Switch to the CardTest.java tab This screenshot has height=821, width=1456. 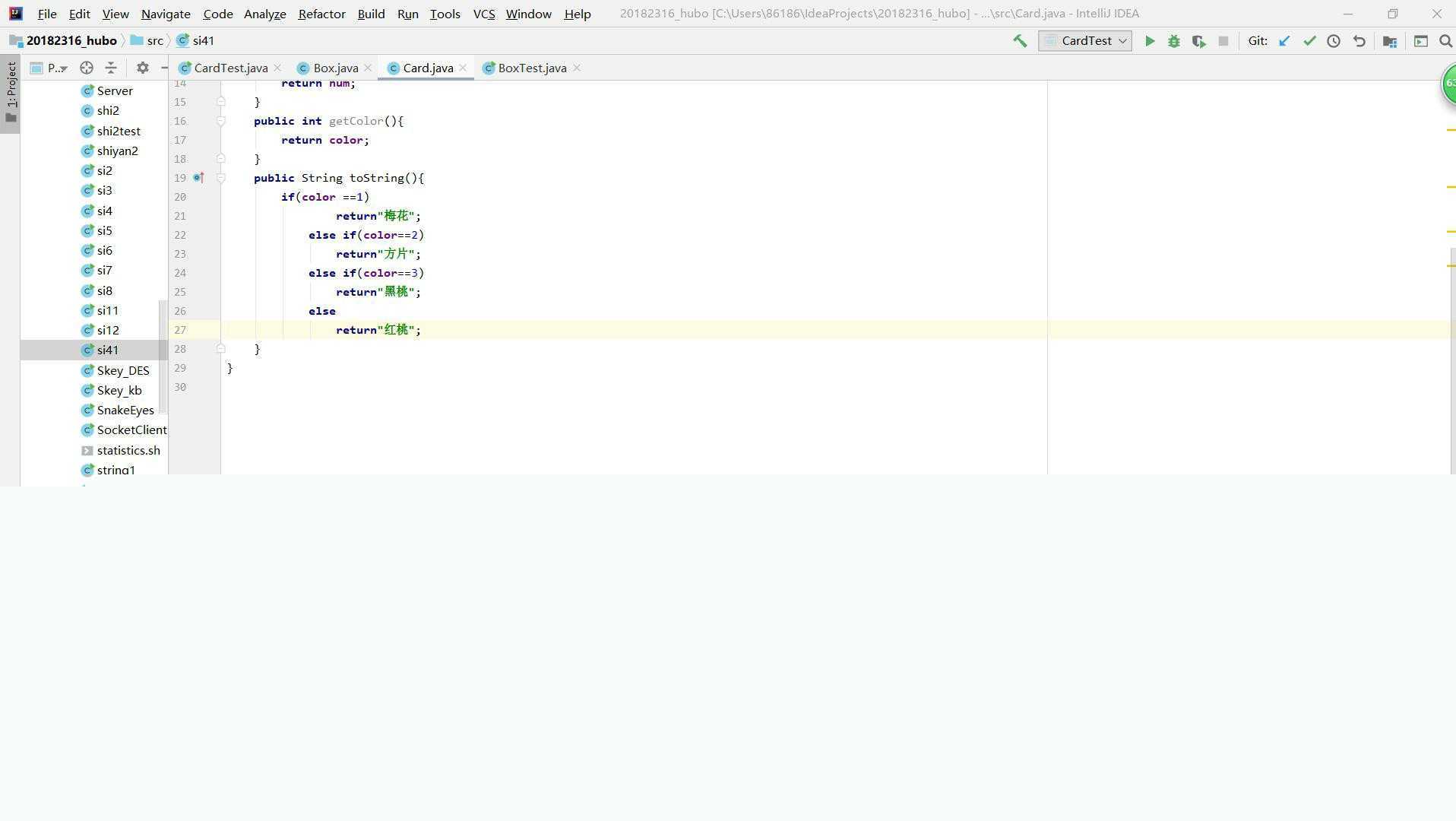coord(231,68)
